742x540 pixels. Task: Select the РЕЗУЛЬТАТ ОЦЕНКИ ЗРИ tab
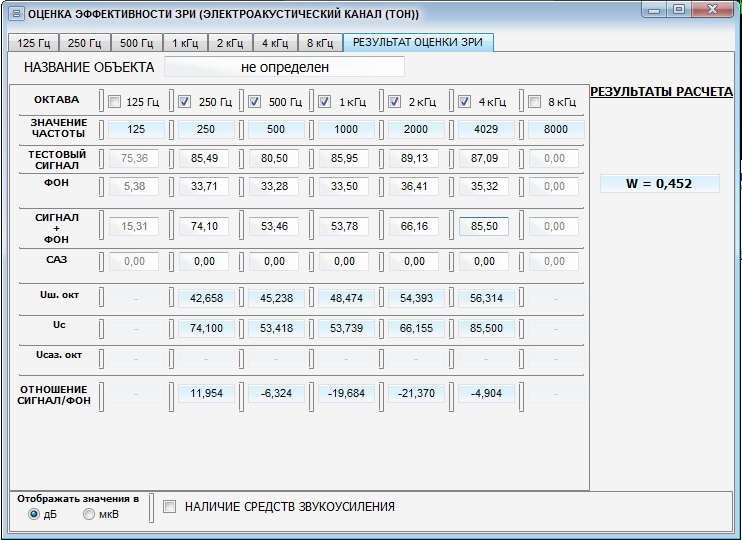click(x=418, y=43)
